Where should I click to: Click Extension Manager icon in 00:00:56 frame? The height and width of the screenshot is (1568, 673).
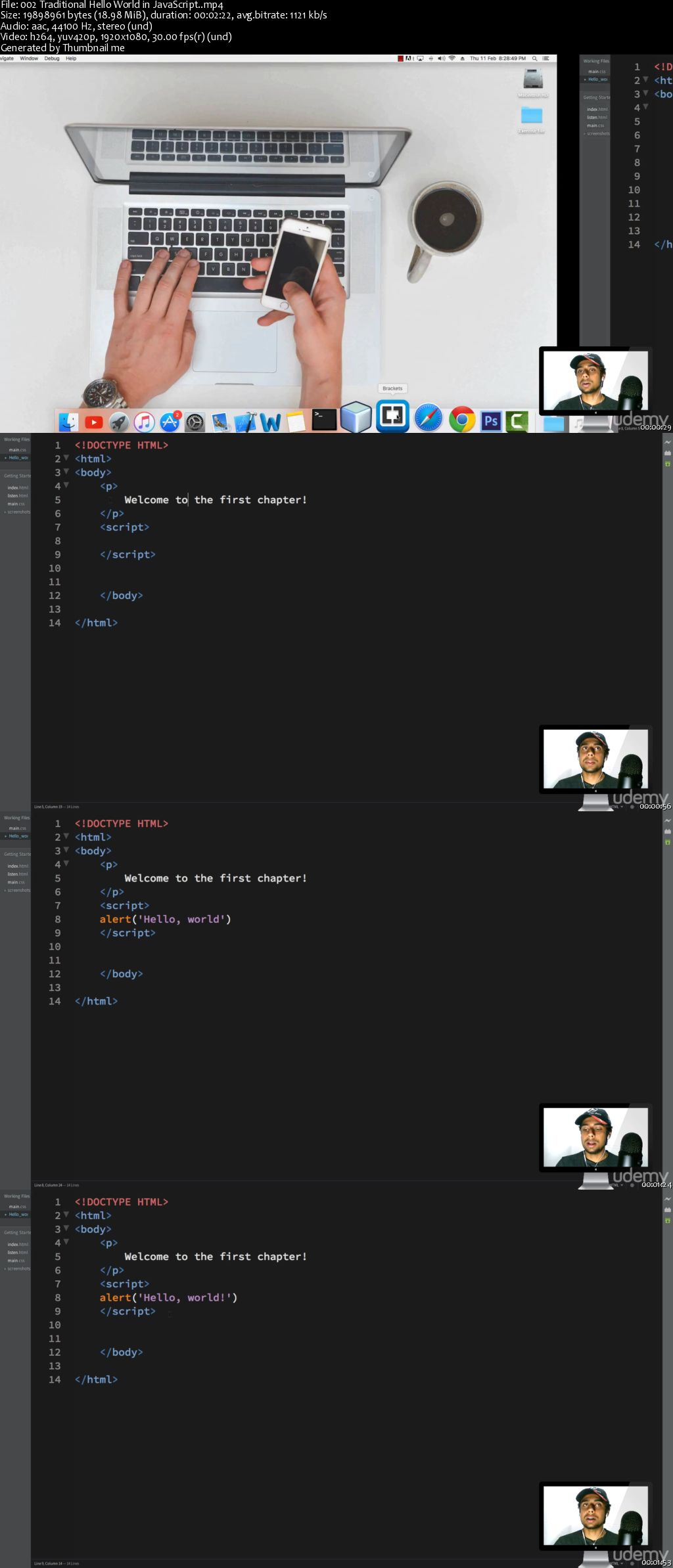pyautogui.click(x=668, y=453)
